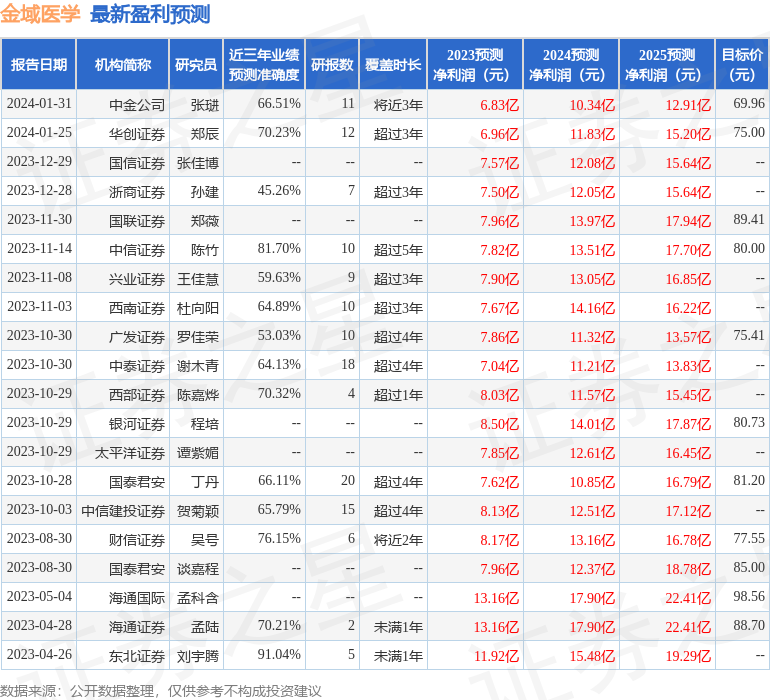770x700 pixels.
Task: Click the 目标价 column header
Action: 742,64
